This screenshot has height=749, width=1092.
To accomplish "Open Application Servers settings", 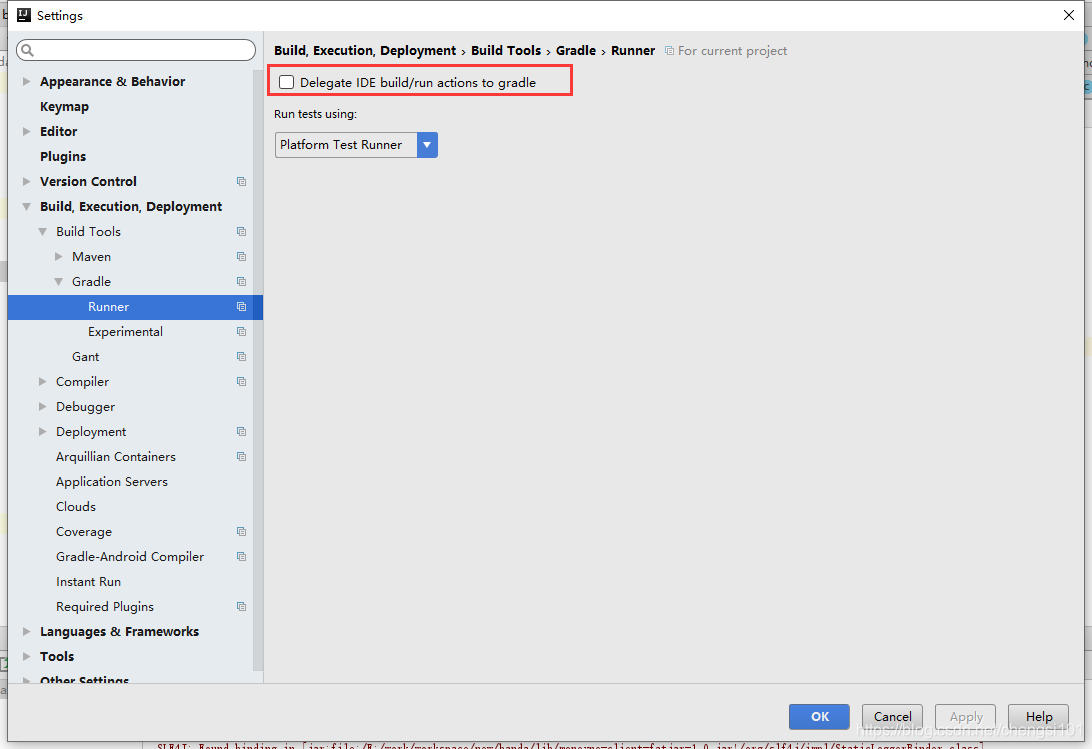I will click(111, 482).
